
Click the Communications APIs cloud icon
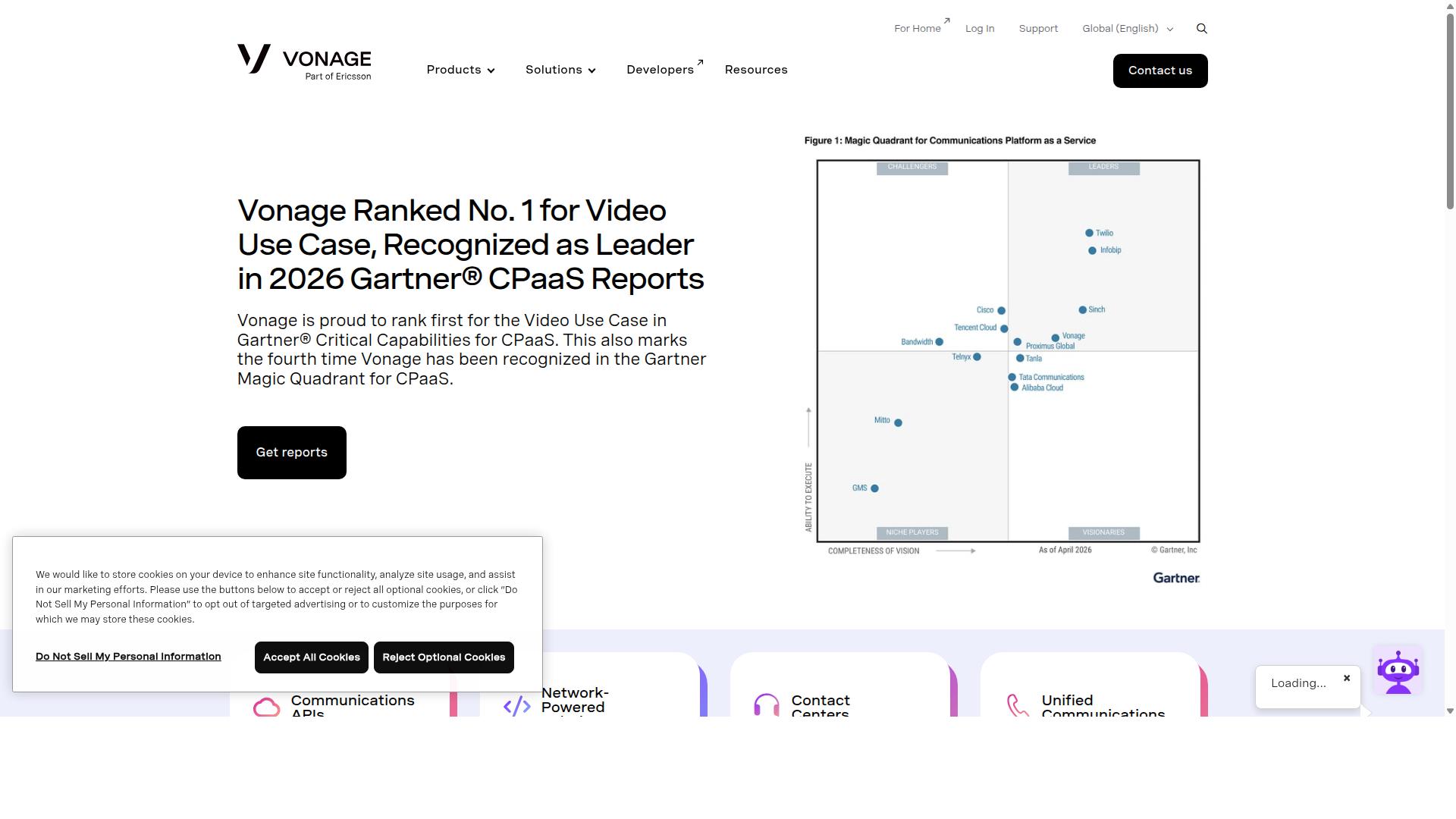tap(266, 707)
